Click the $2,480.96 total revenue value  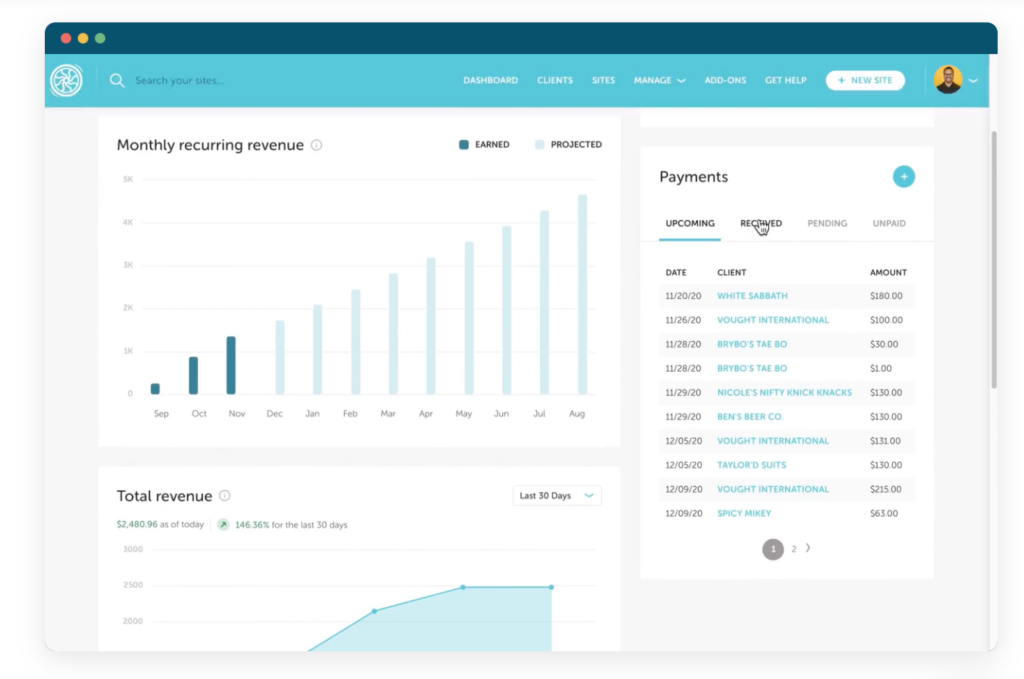pos(137,524)
